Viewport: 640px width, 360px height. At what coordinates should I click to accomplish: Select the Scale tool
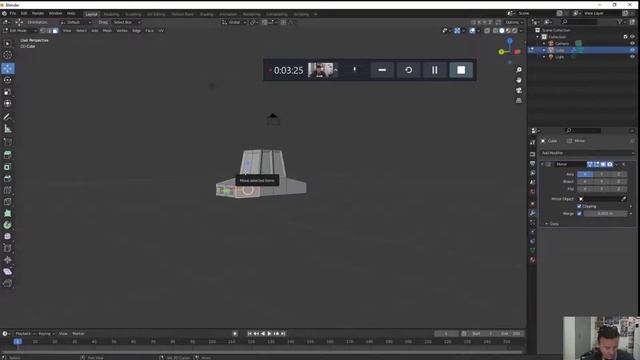point(7,92)
